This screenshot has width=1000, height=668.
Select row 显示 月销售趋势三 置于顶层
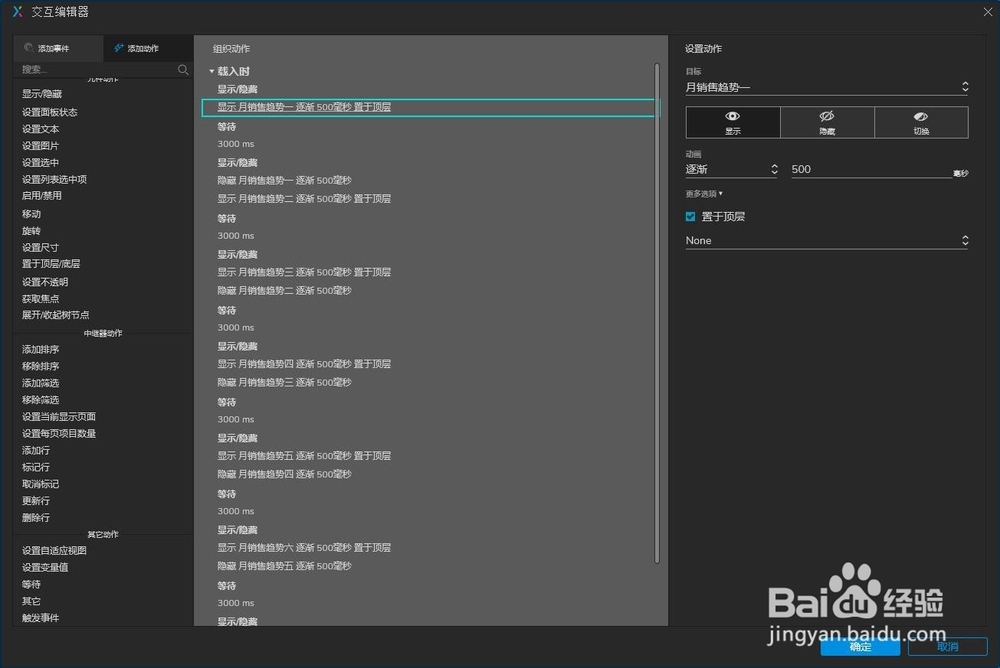[304, 272]
